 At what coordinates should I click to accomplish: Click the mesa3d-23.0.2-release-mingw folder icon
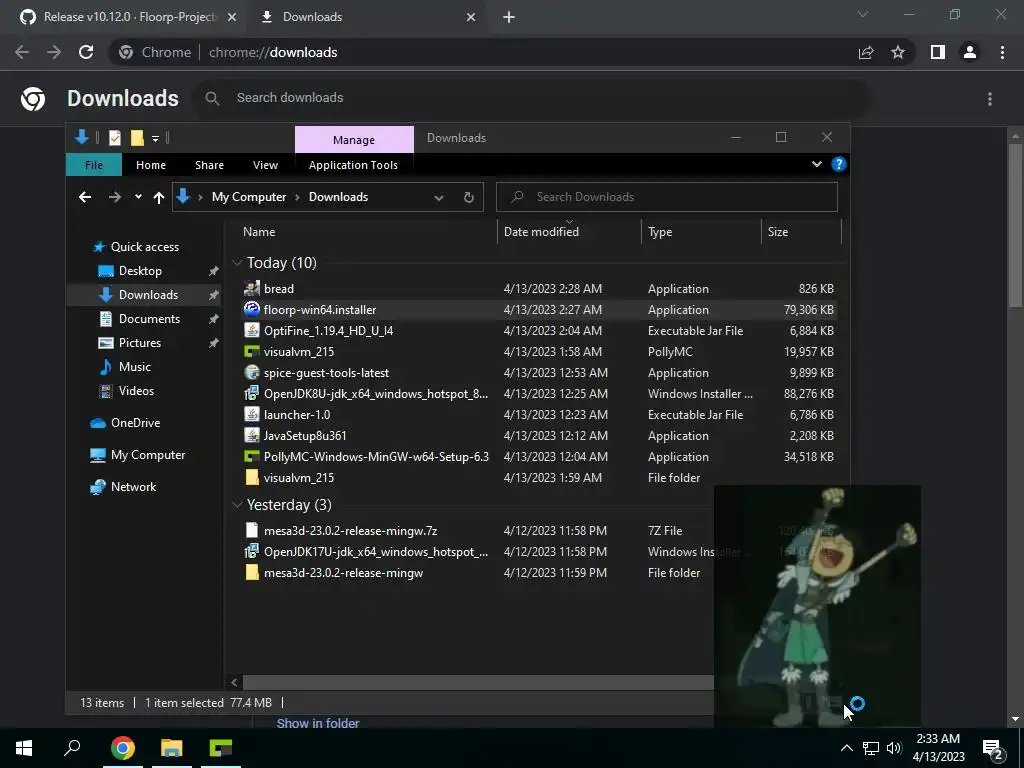[x=251, y=572]
